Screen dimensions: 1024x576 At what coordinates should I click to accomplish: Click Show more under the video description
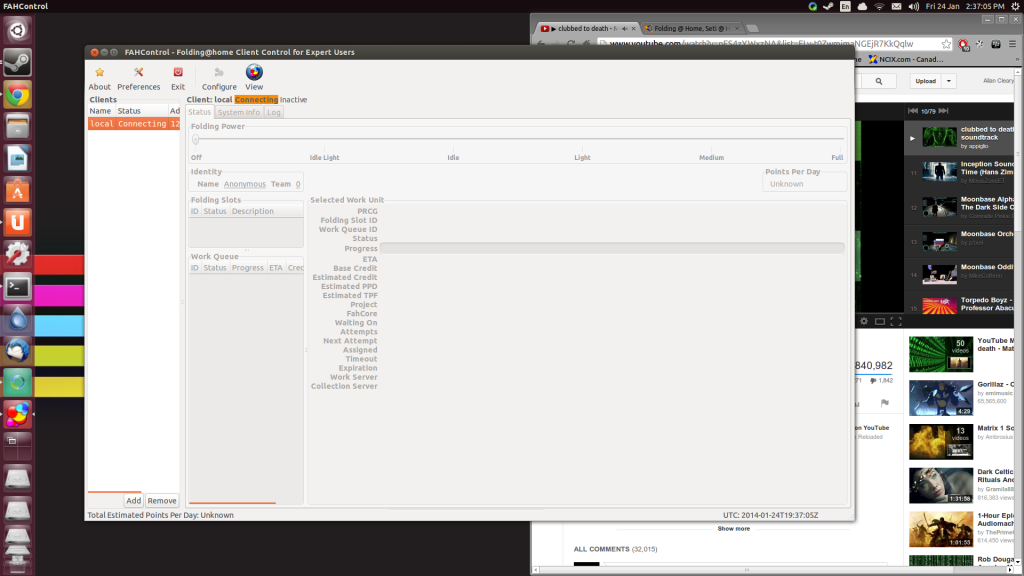tap(733, 529)
